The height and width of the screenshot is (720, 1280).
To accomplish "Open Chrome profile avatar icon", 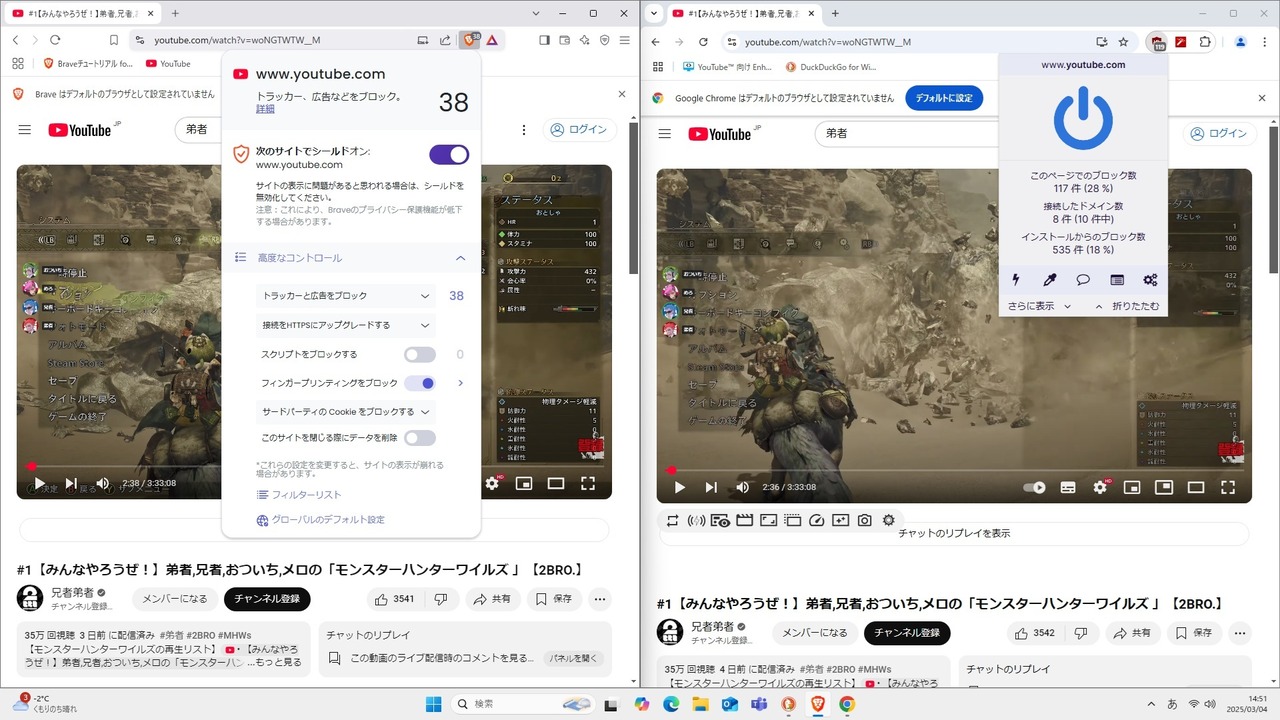I will (x=1240, y=42).
